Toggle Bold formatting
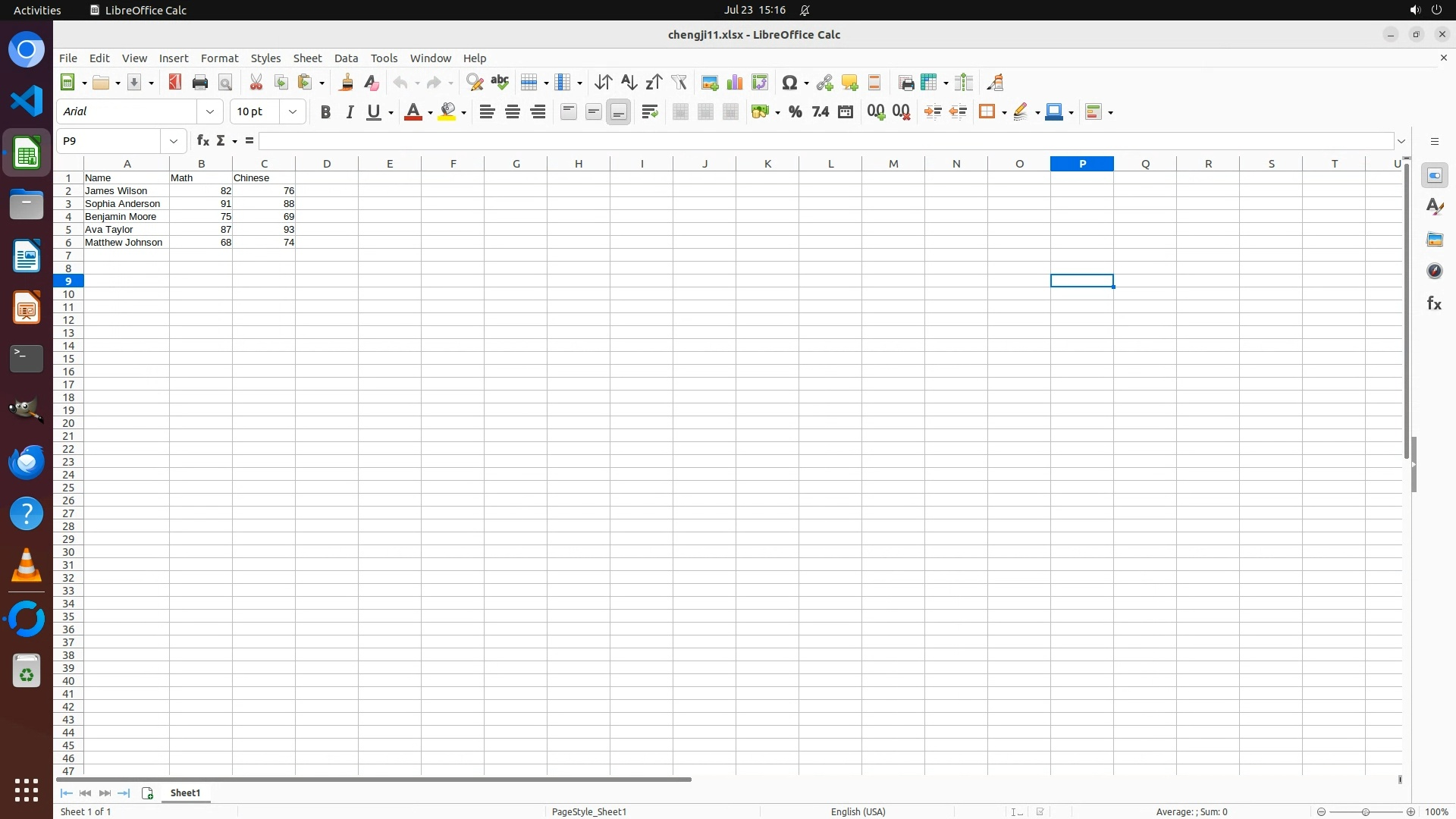 click(325, 112)
